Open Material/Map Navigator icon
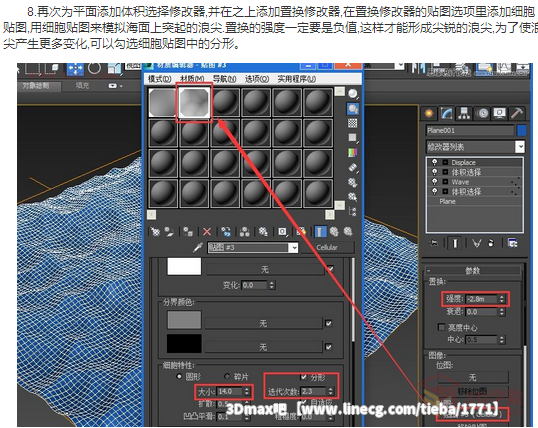538x428 pixels. 353,211
